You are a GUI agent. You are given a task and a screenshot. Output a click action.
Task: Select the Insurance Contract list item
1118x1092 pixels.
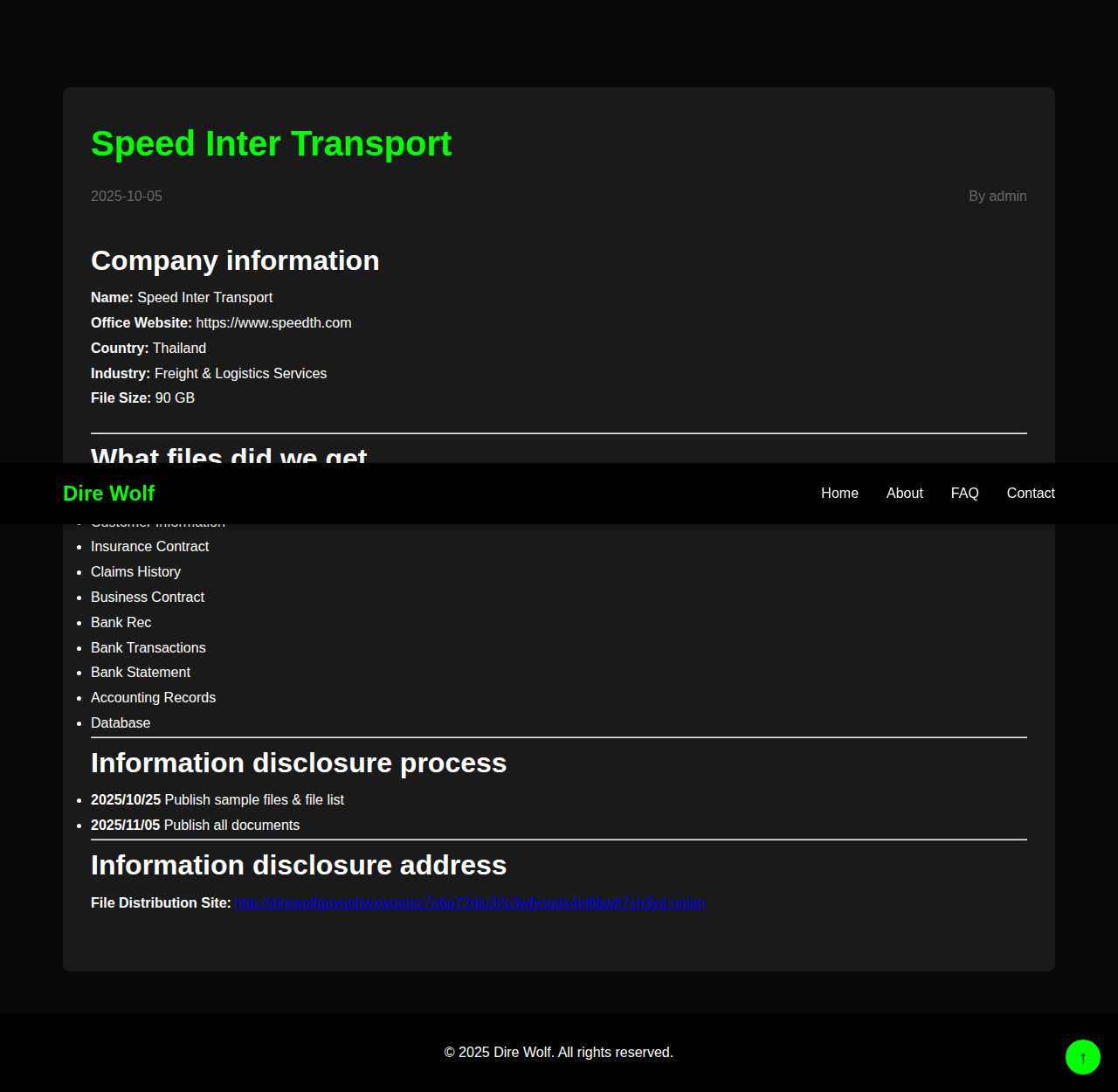(149, 547)
